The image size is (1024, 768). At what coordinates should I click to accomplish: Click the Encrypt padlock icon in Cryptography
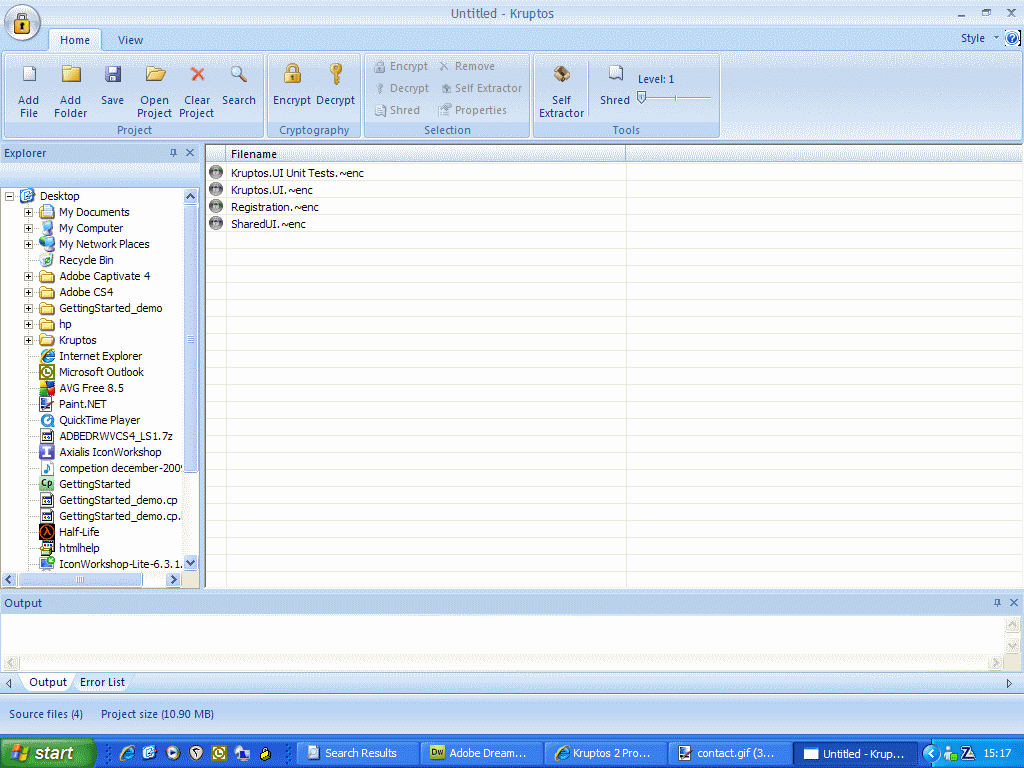[292, 75]
